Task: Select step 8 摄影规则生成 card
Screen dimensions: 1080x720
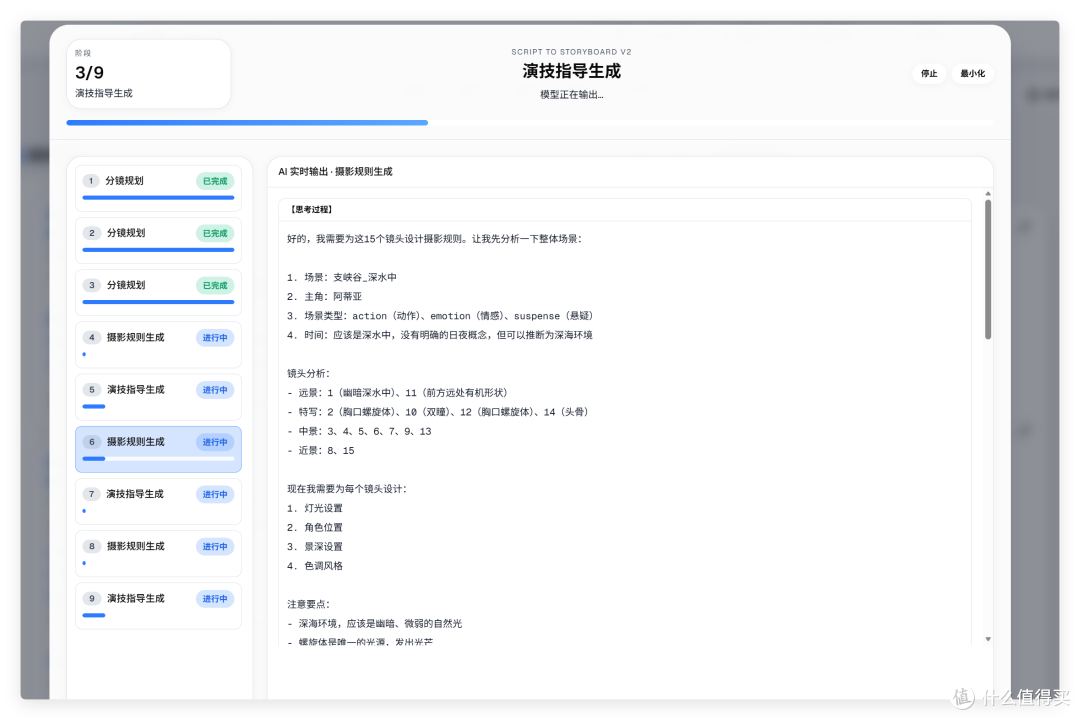Action: point(158,553)
